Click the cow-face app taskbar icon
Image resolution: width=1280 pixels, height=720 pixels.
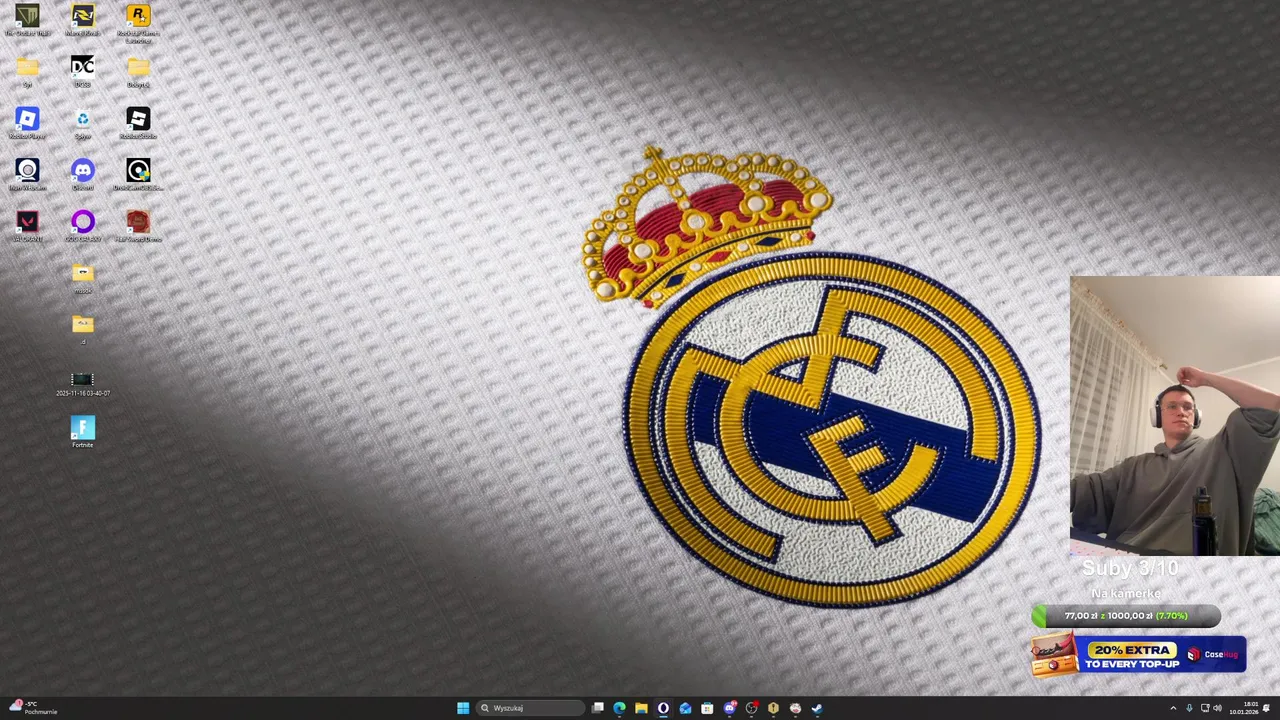795,708
